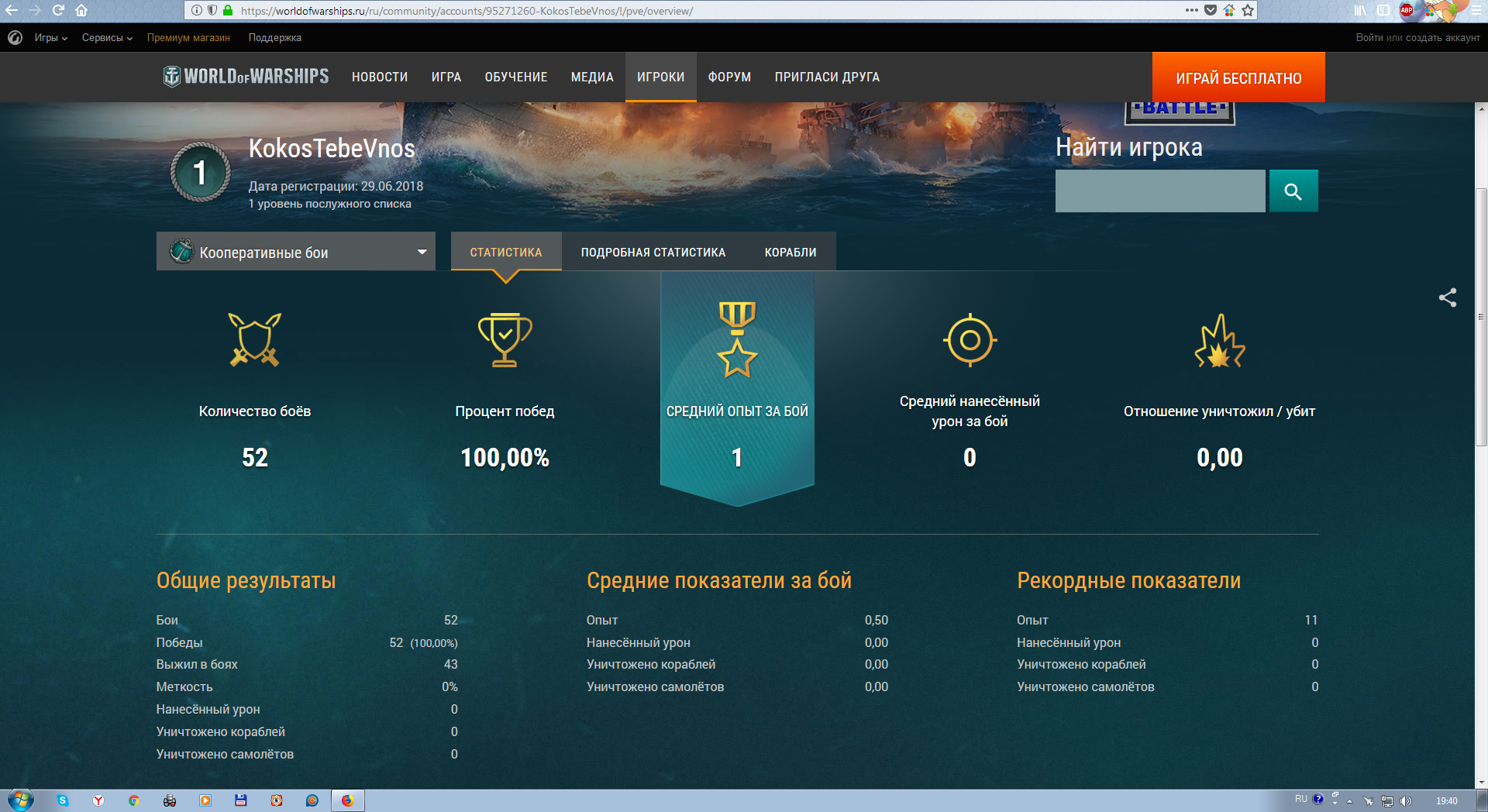Click the green padlock site security icon
1488x812 pixels.
(228, 10)
